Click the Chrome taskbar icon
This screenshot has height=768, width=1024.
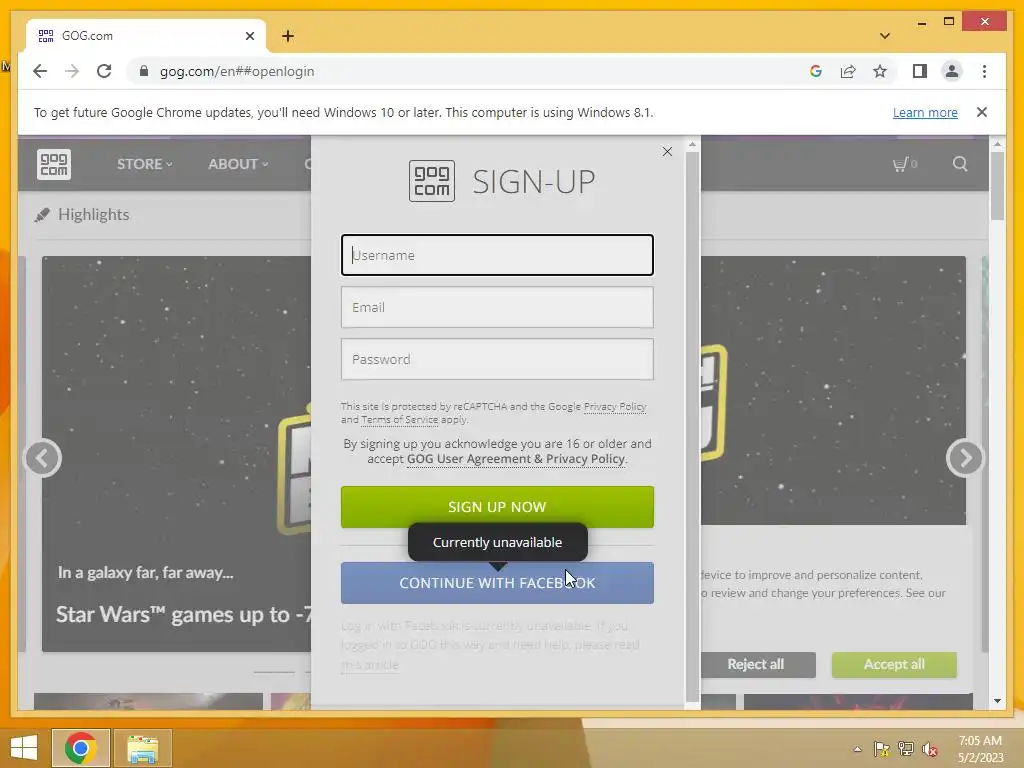(80, 748)
